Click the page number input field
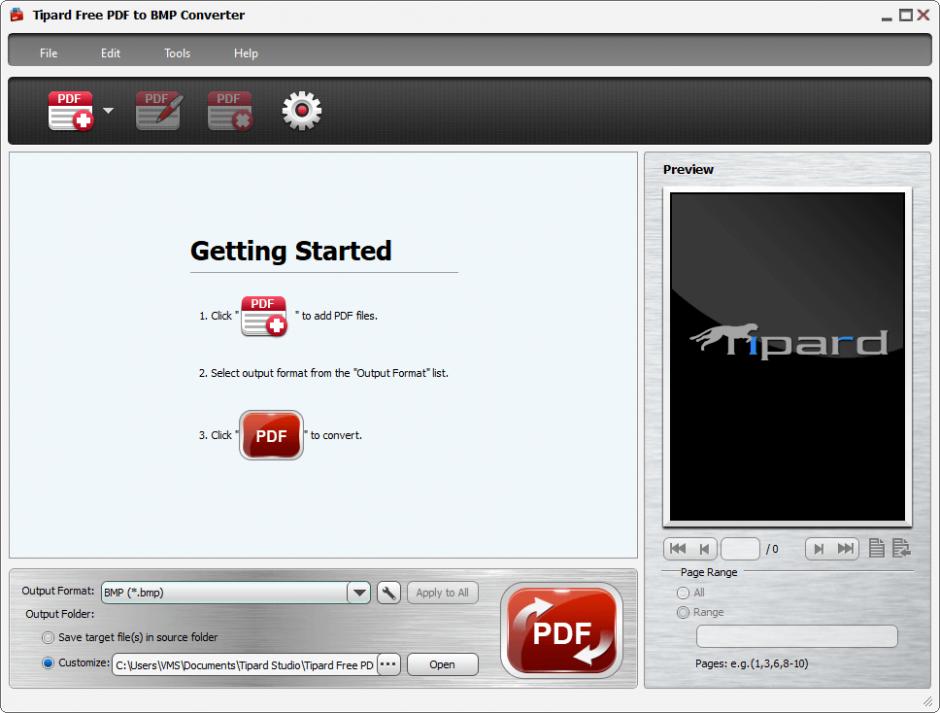This screenshot has height=713, width=940. pos(740,549)
